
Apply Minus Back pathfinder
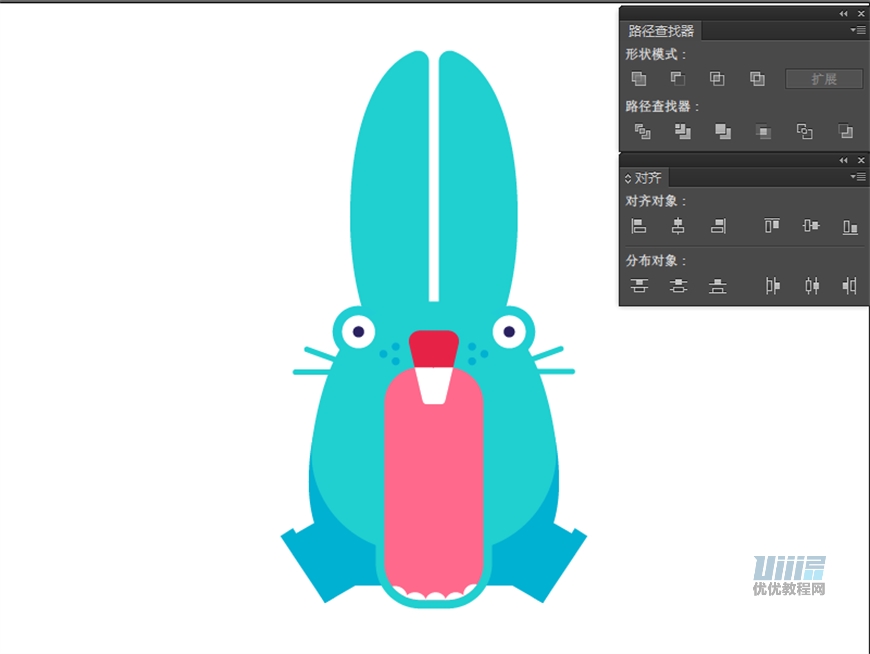(x=845, y=131)
